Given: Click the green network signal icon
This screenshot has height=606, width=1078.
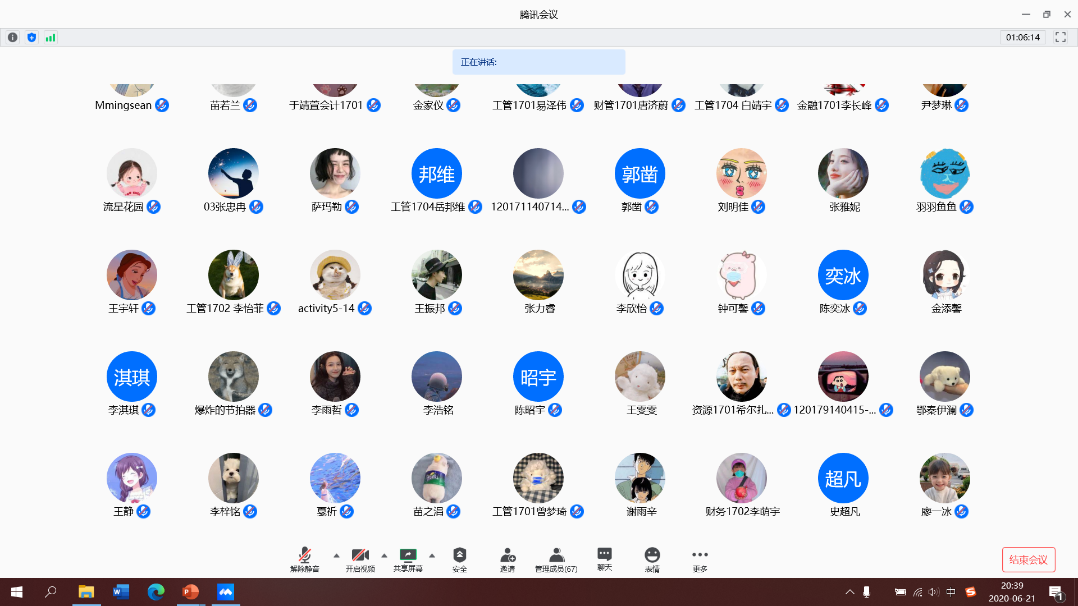Looking at the screenshot, I should point(50,37).
